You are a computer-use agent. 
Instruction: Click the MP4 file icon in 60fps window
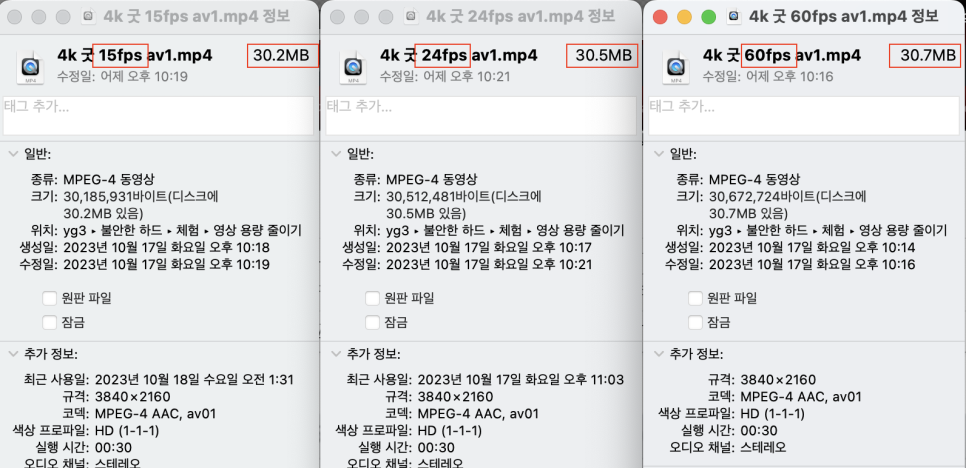[676, 66]
